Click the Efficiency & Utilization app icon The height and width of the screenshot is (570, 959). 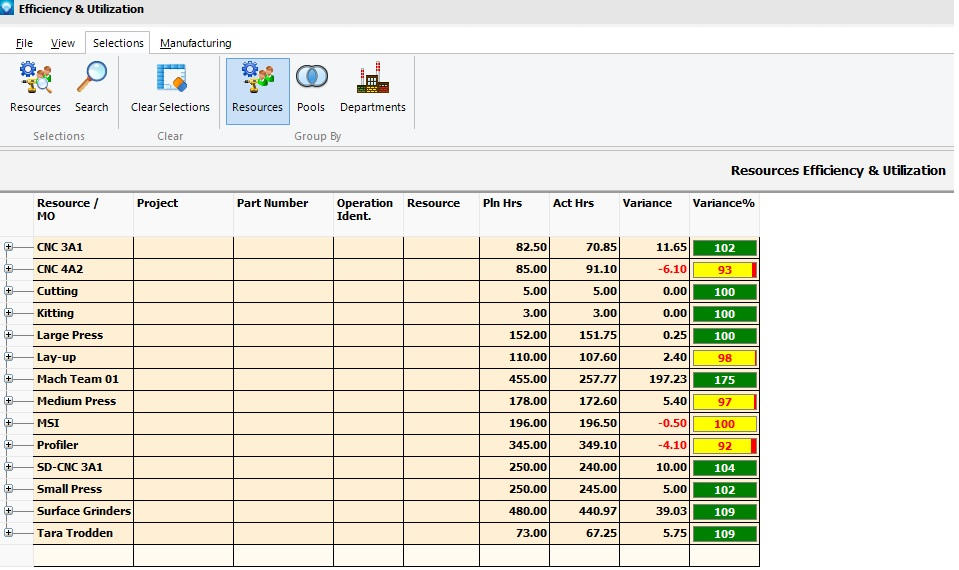coord(7,8)
